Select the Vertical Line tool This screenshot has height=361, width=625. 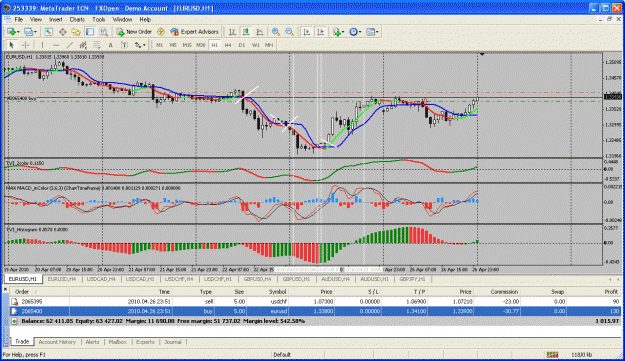[42, 45]
